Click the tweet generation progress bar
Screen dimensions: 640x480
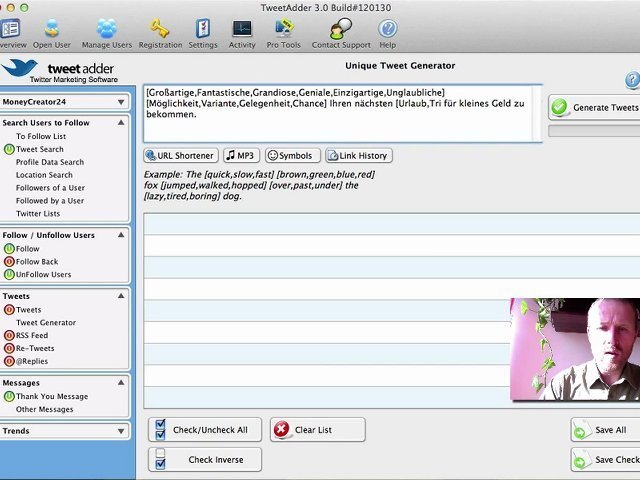click(x=594, y=130)
